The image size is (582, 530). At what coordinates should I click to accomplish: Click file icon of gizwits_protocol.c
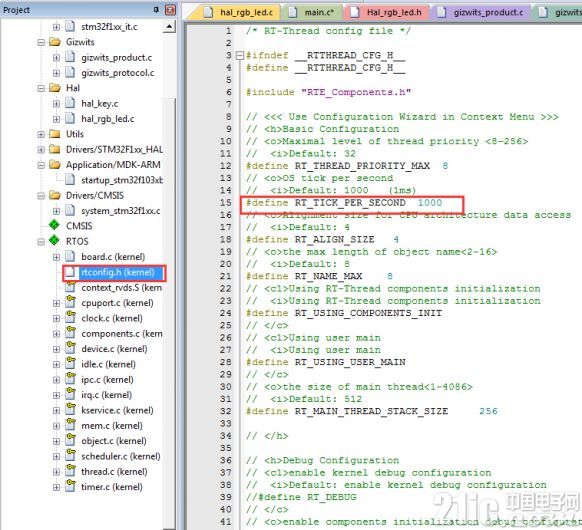(70, 72)
